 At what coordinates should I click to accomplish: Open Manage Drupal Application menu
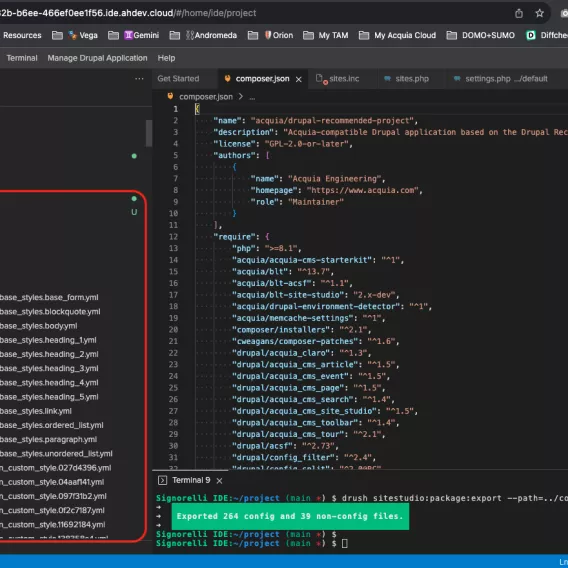[x=97, y=58]
